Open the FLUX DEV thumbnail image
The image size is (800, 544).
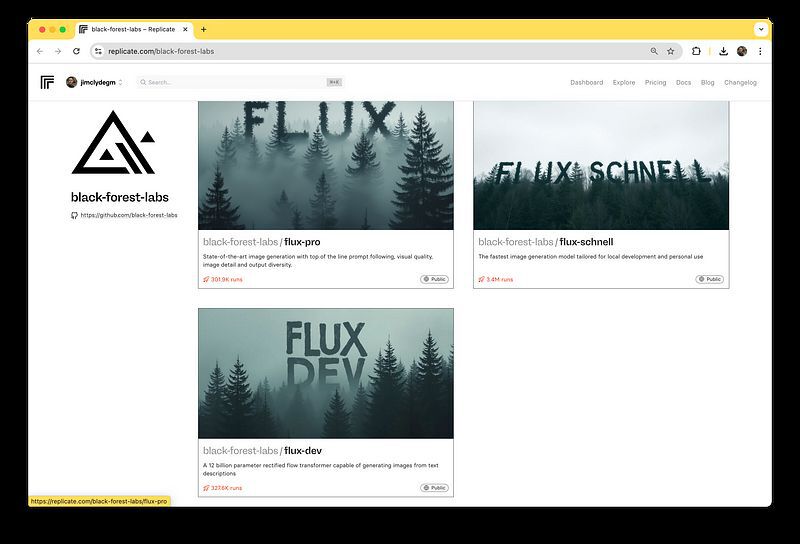(326, 373)
